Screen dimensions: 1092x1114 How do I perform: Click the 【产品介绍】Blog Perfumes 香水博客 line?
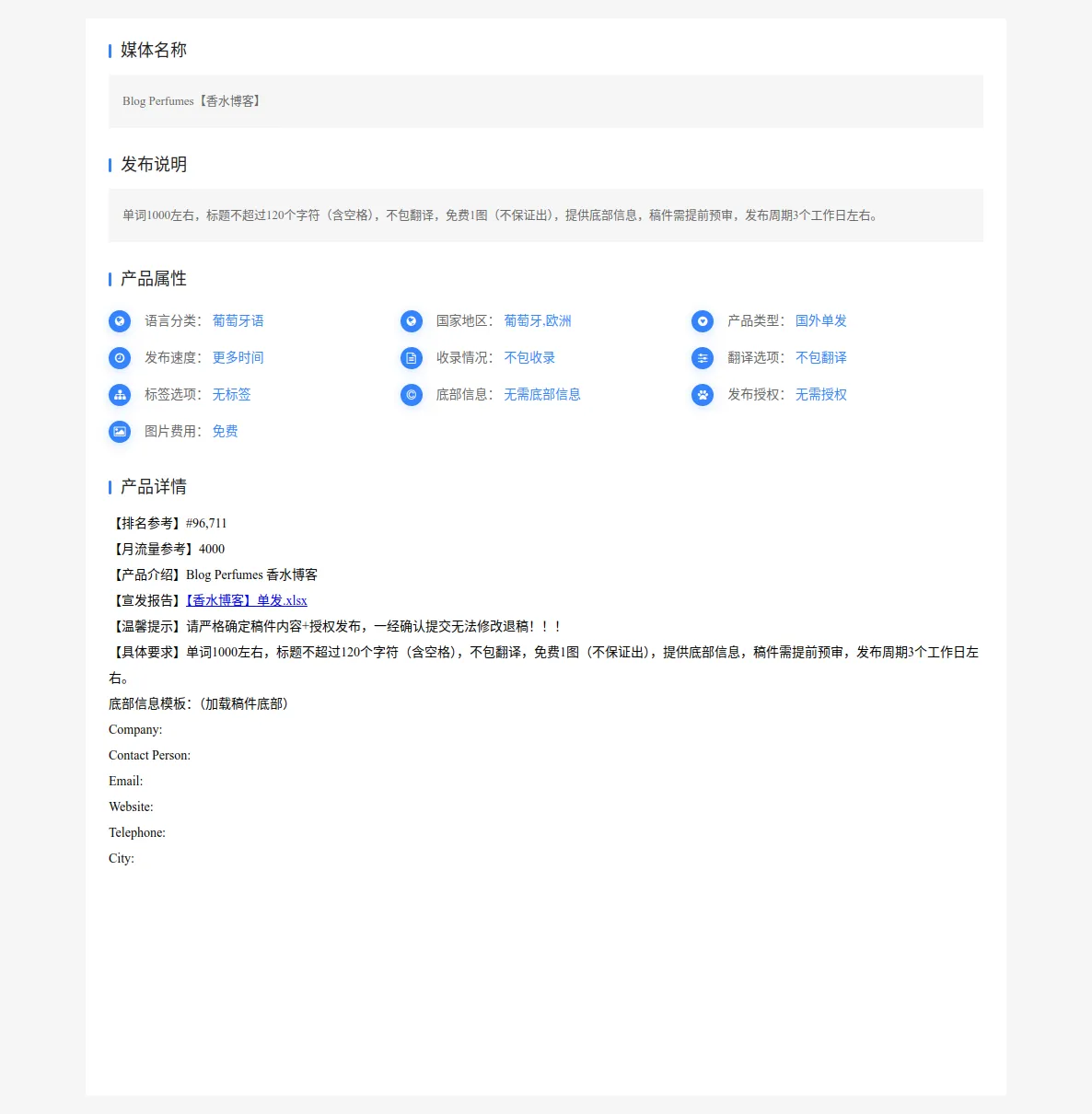[x=214, y=574]
